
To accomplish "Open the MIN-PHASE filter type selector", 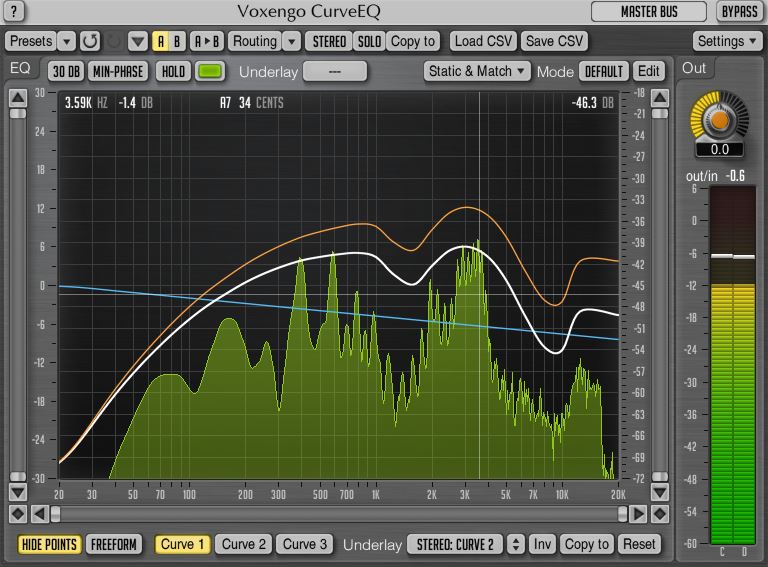I will coord(118,71).
